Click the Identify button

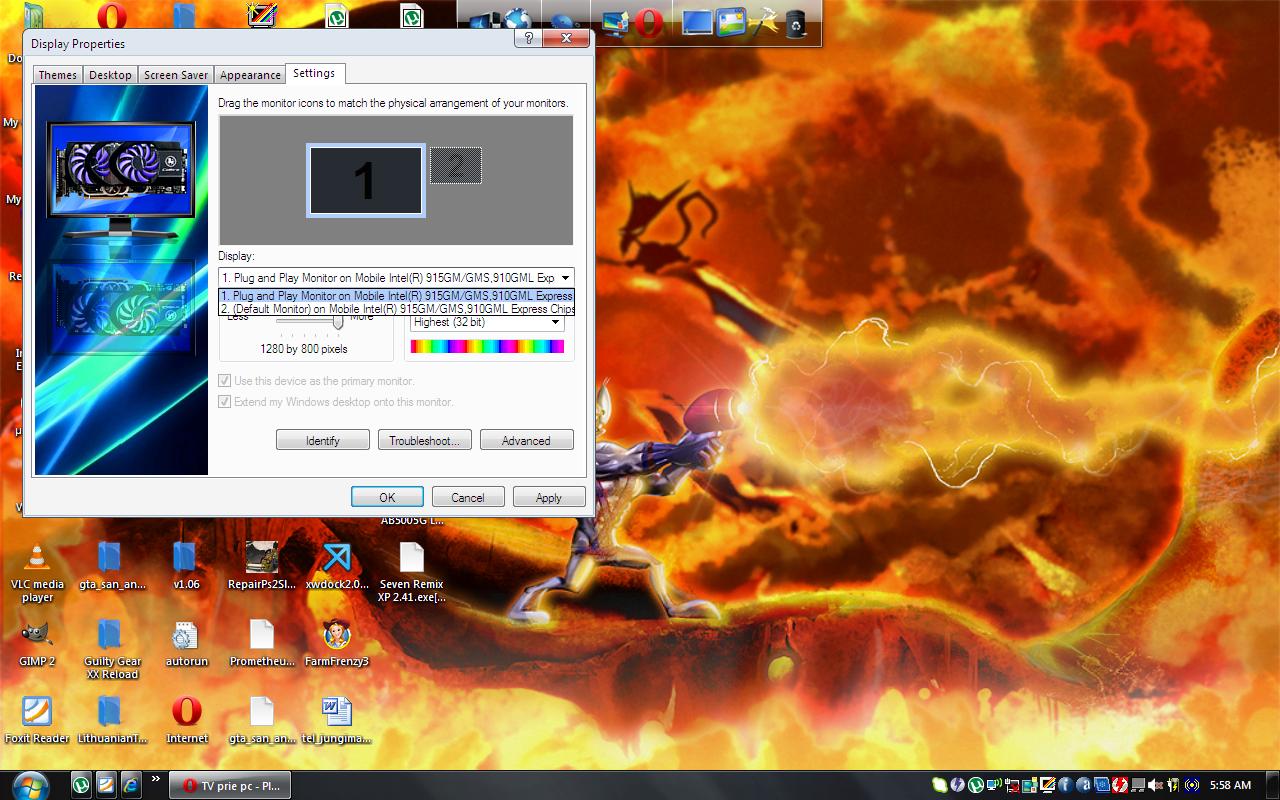tap(323, 440)
